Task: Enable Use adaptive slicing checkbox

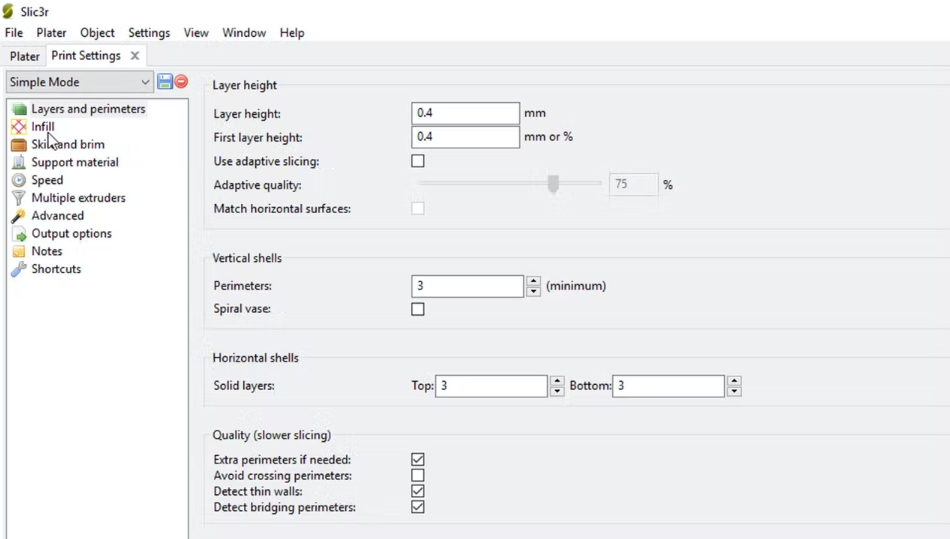Action: [x=418, y=161]
